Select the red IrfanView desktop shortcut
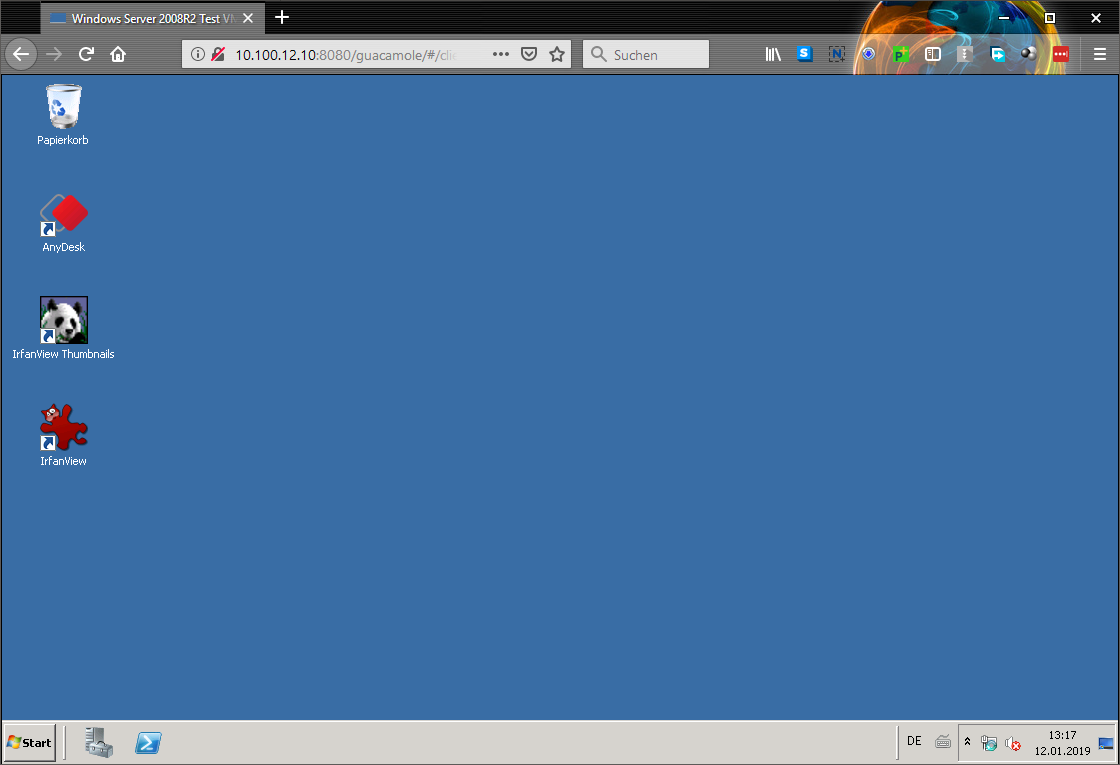 tap(64, 428)
